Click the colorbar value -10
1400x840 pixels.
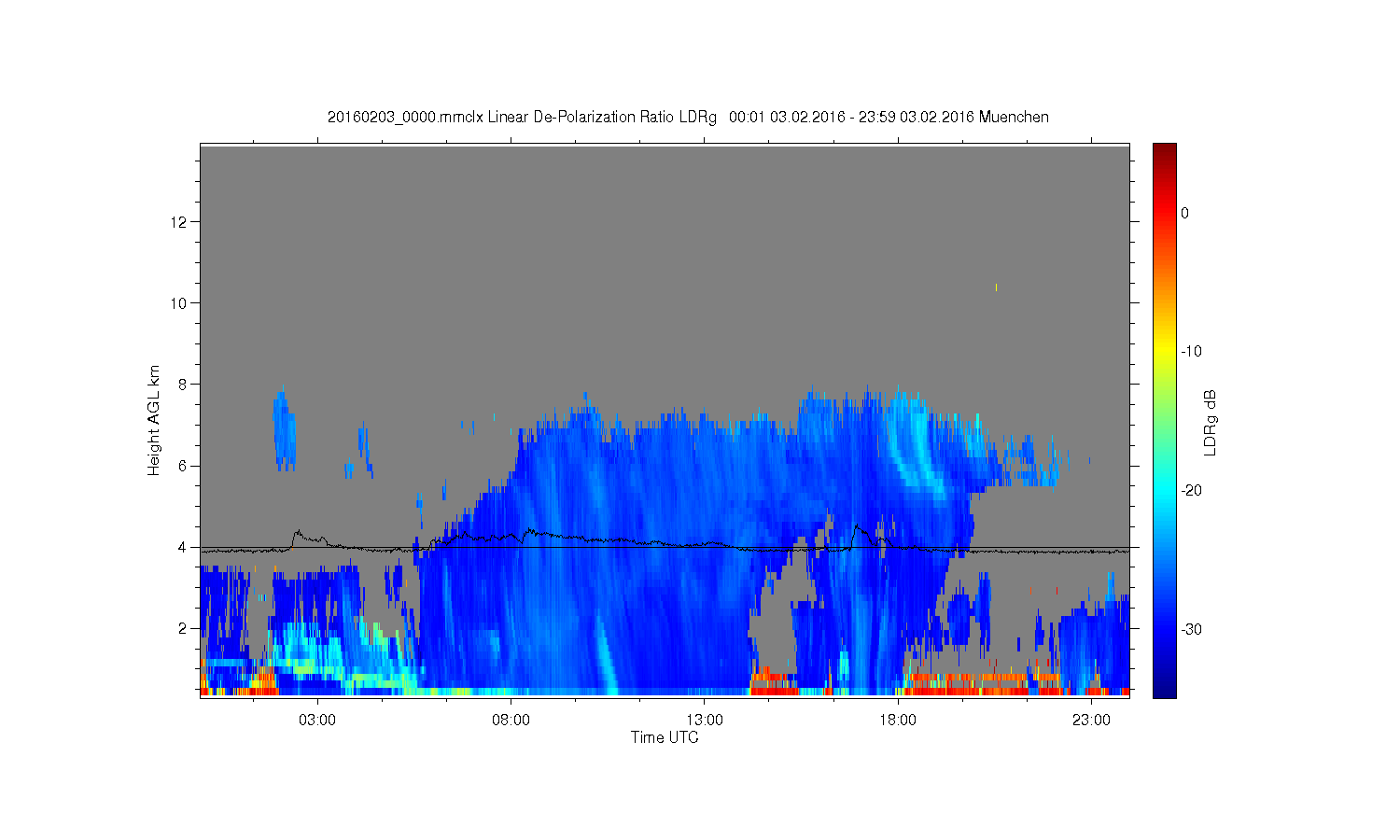(1191, 352)
